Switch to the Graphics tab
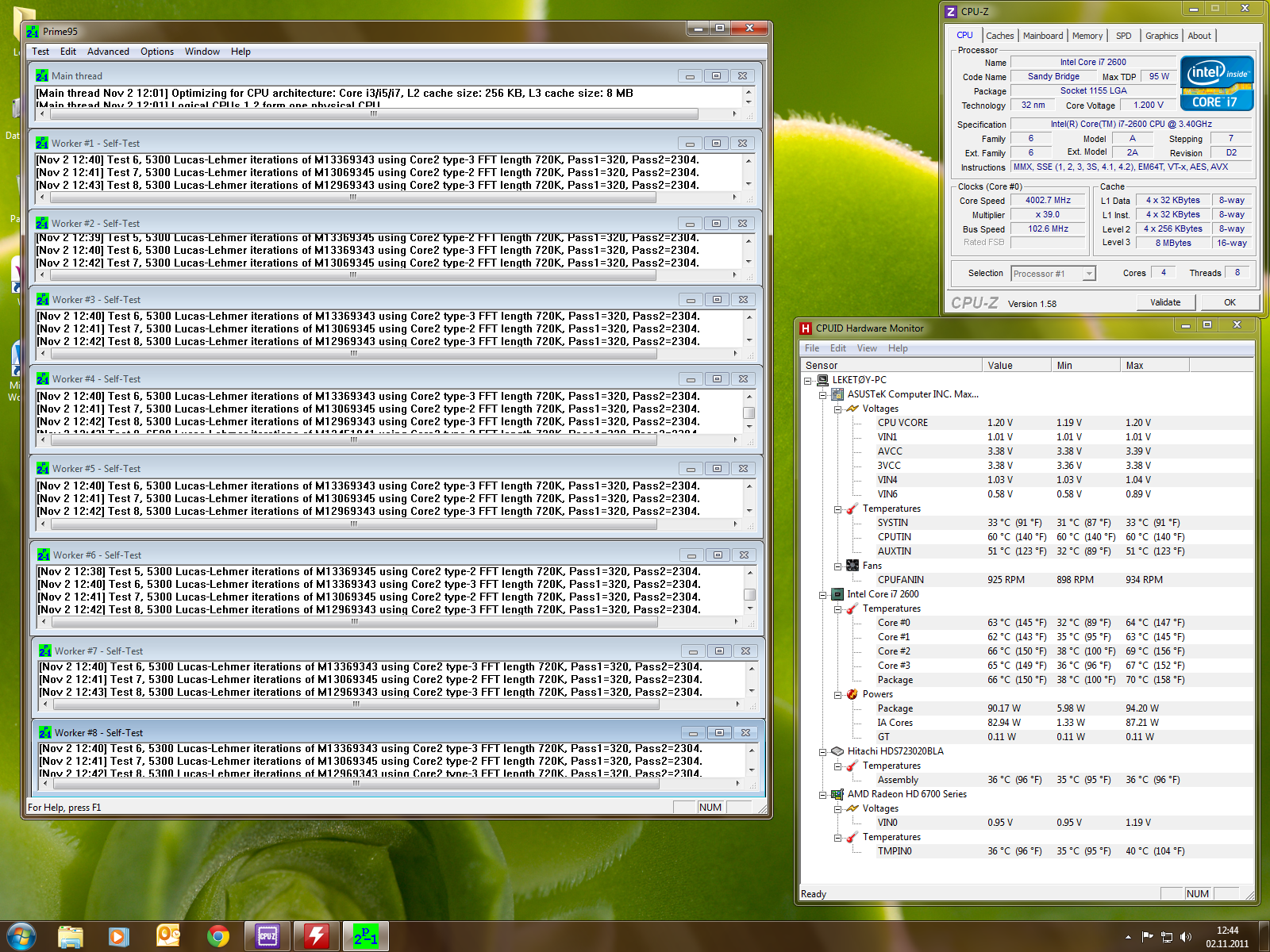The width and height of the screenshot is (1270, 952). (x=1161, y=36)
